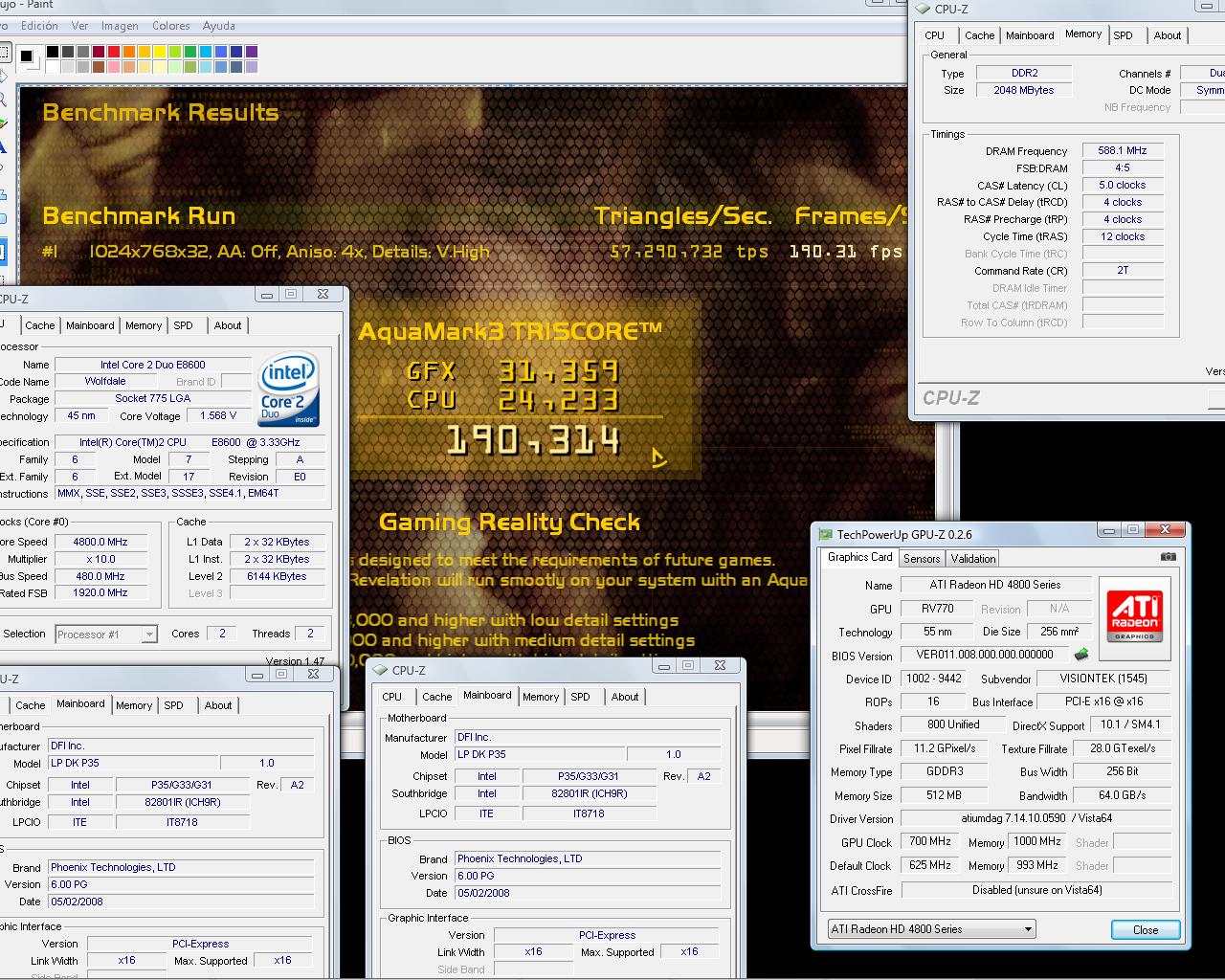Click the Subvendor value VISIONTEK (1545)
The image size is (1225, 980).
(x=1104, y=679)
